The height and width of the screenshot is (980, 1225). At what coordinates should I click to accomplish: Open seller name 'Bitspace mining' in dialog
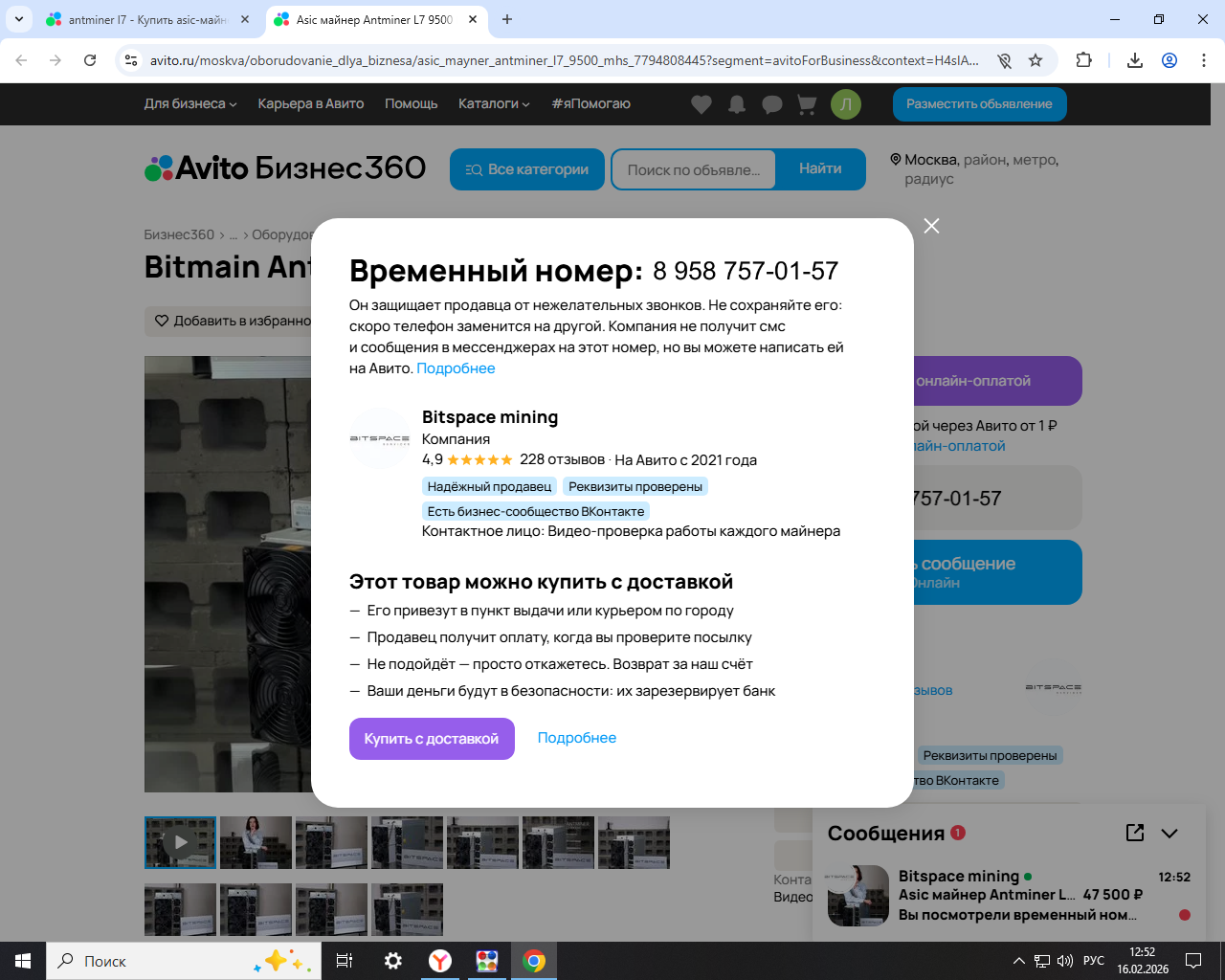tap(490, 417)
